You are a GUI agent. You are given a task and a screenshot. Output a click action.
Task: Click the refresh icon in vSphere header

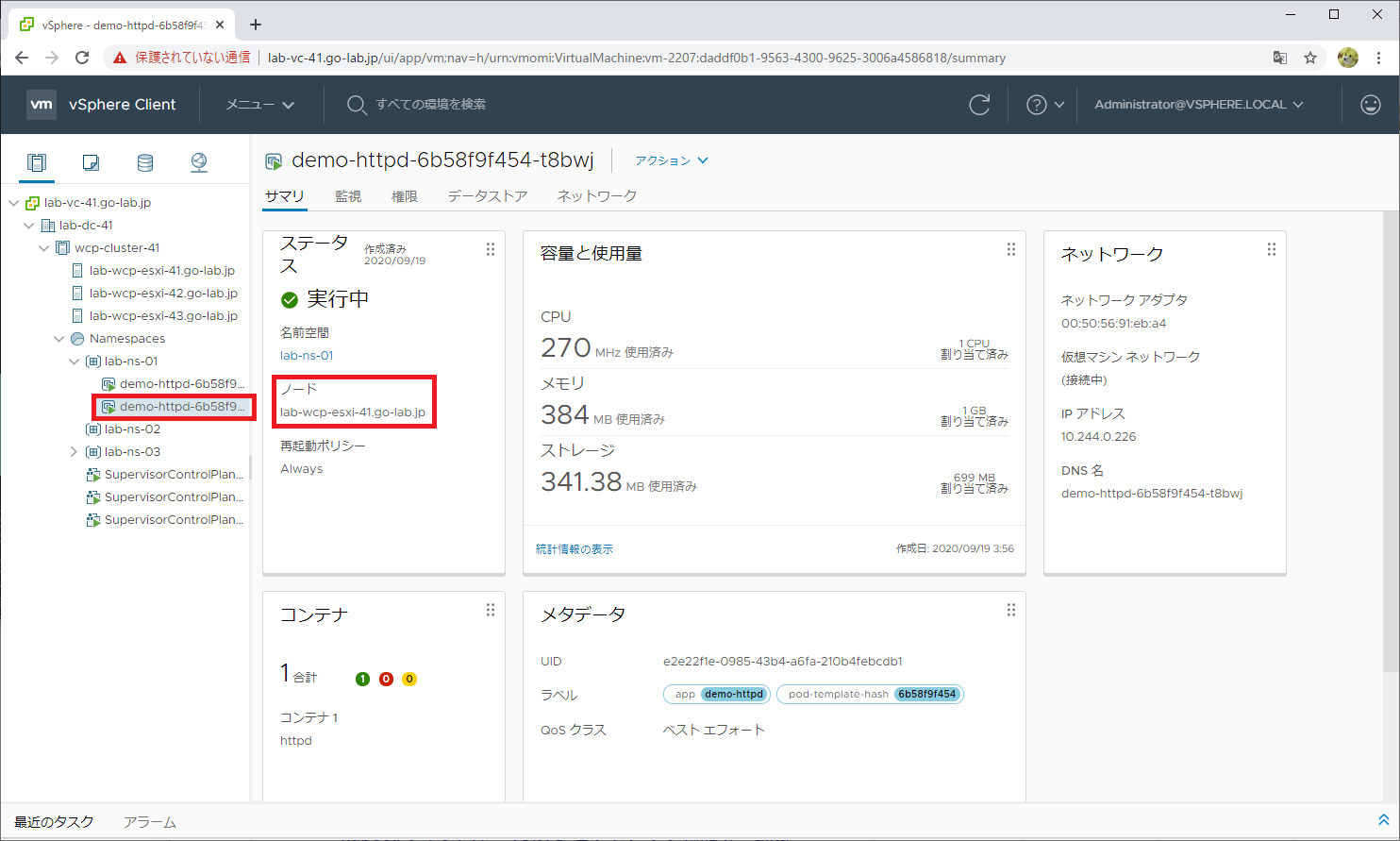click(x=979, y=105)
